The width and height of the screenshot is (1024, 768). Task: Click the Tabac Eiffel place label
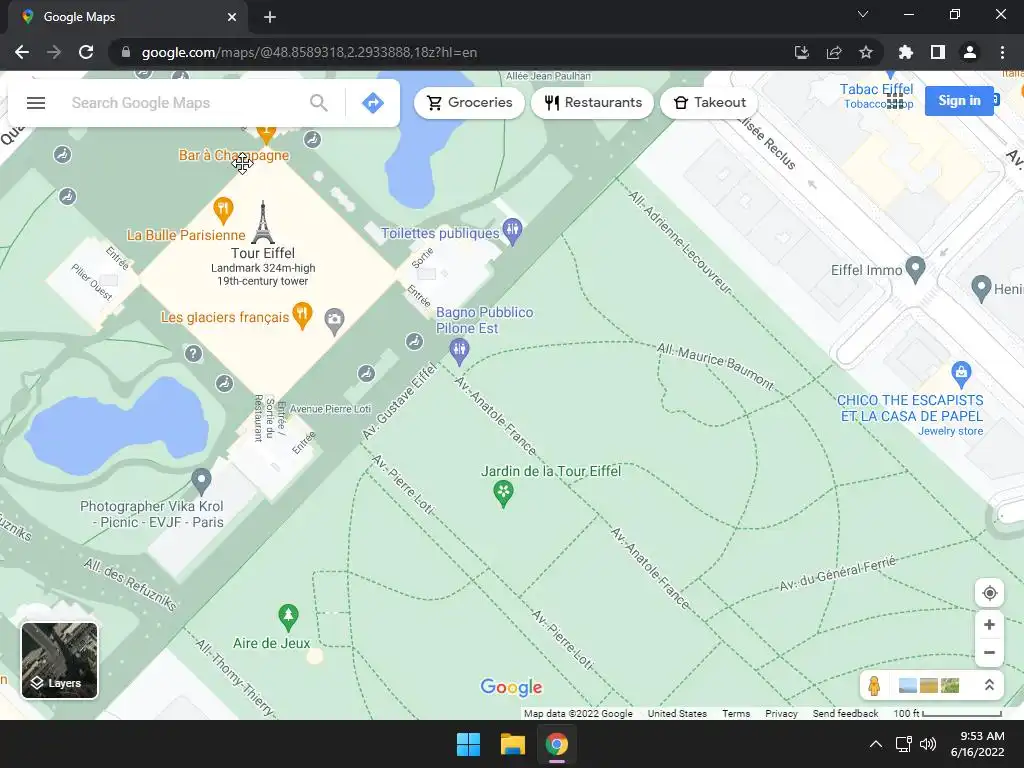click(x=876, y=89)
